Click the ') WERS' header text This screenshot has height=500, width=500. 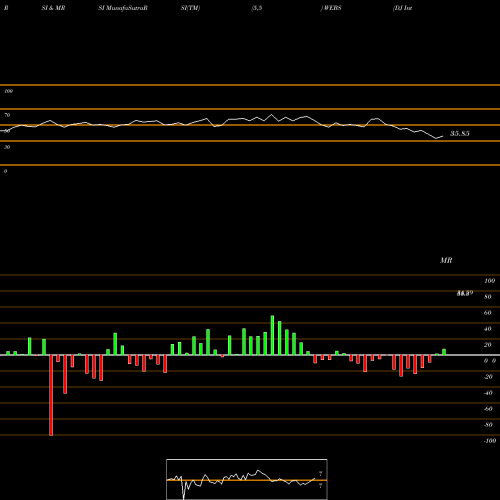[x=331, y=8]
